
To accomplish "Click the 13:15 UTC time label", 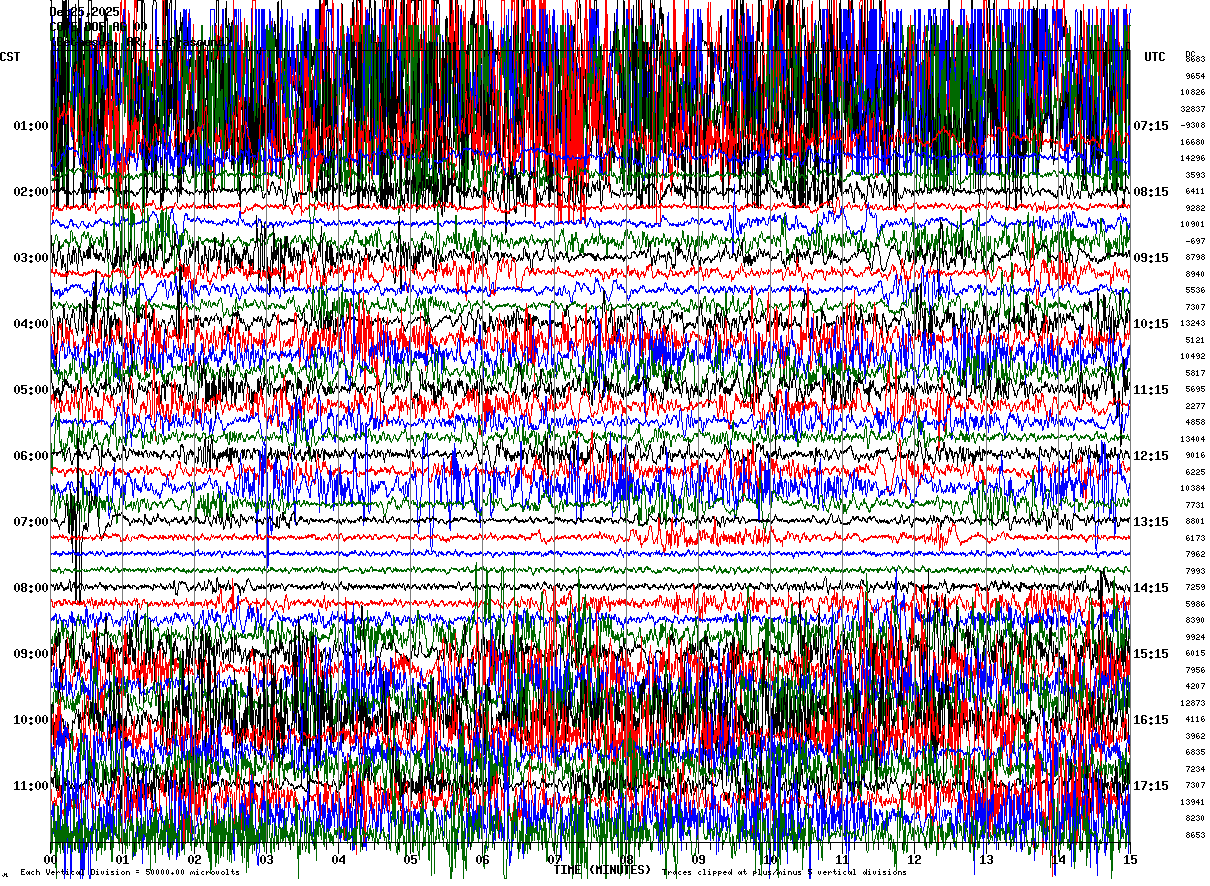I will pos(1151,522).
